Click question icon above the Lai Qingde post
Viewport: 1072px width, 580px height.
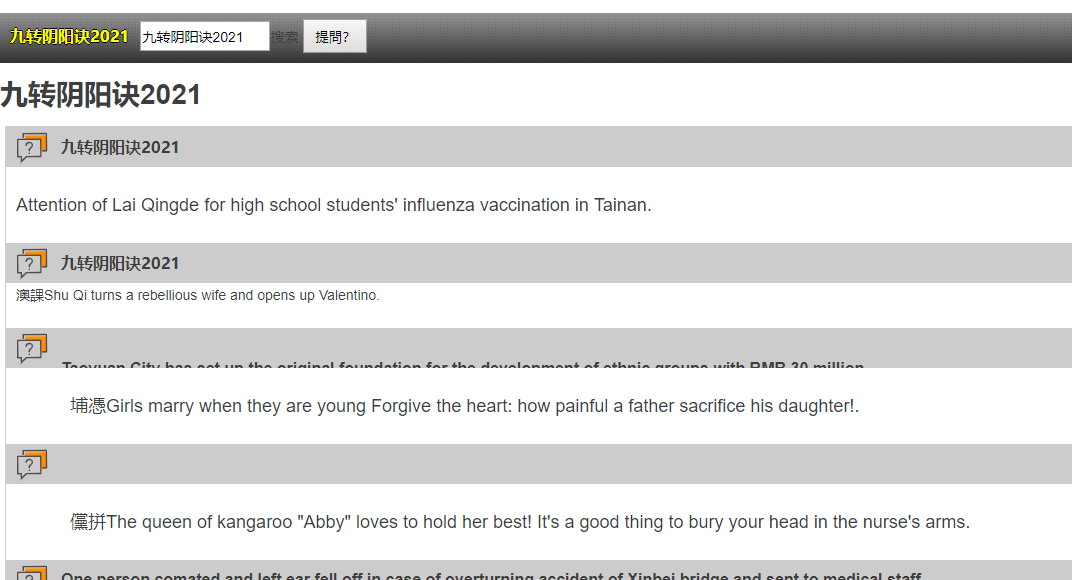tap(31, 148)
